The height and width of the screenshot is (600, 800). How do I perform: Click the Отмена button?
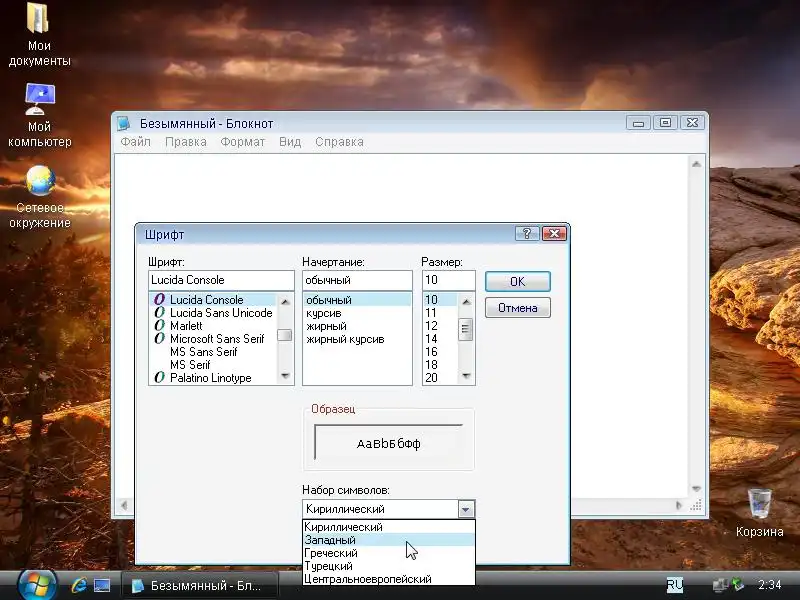(x=517, y=308)
